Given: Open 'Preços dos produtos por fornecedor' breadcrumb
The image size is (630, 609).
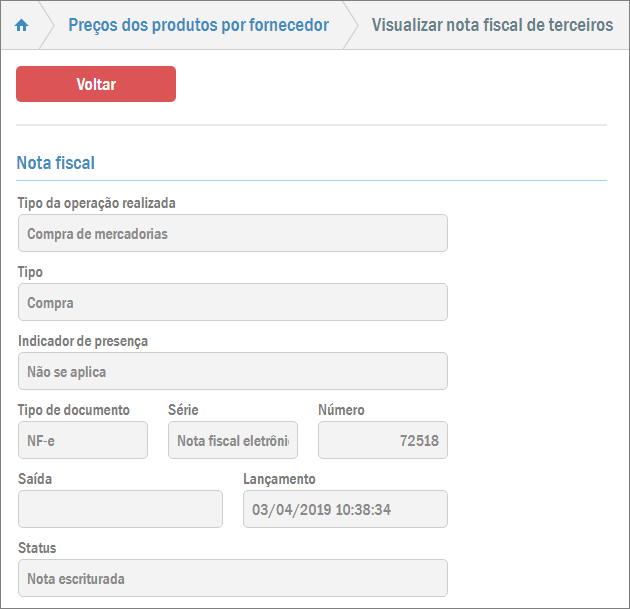Looking at the screenshot, I should click(198, 25).
